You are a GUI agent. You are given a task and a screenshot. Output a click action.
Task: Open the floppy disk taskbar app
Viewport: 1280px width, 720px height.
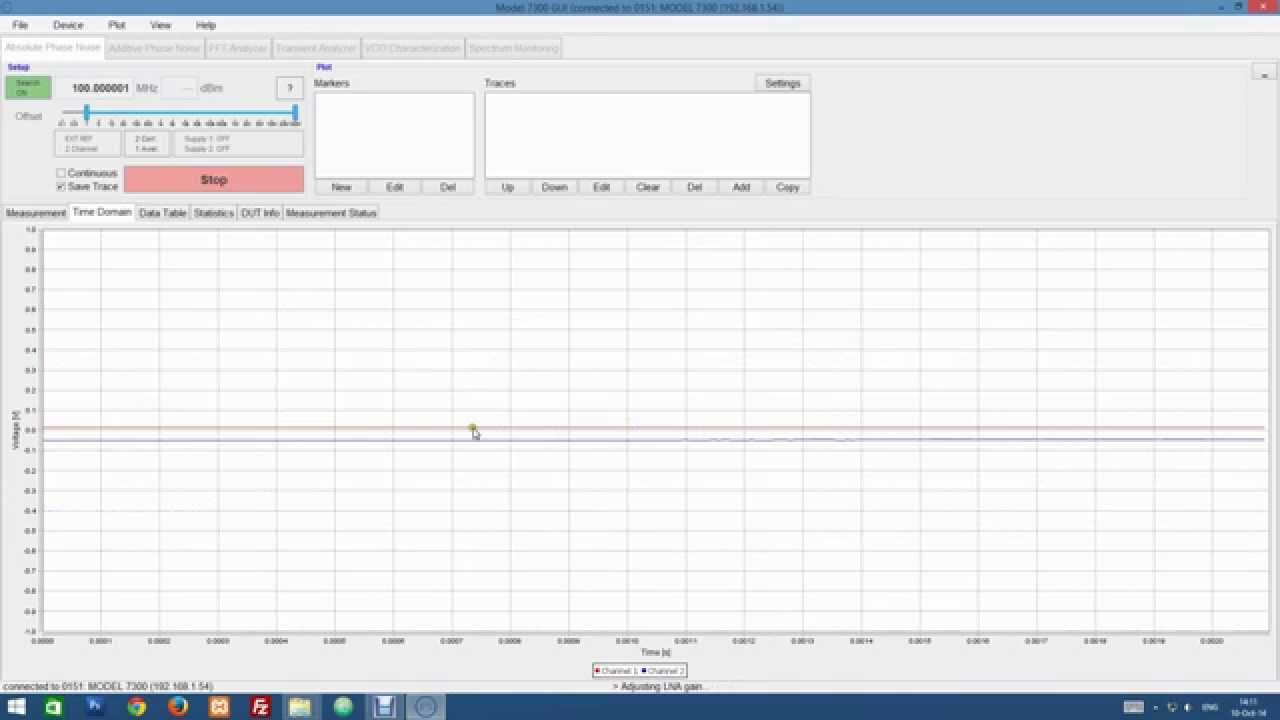point(384,707)
